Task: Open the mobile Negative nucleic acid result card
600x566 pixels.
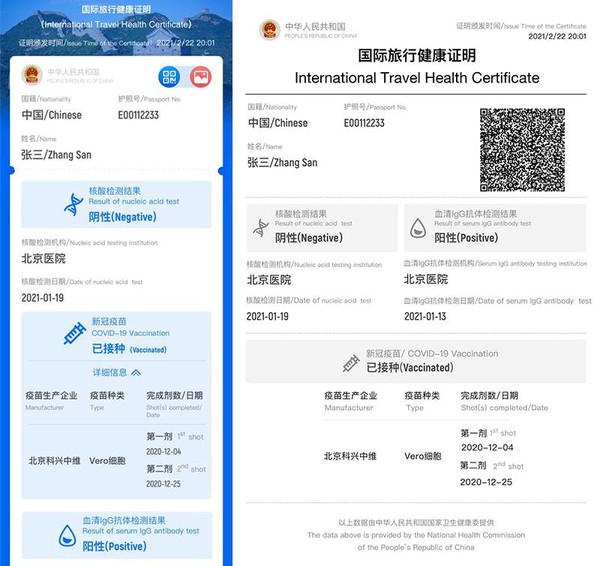Action: tap(116, 204)
